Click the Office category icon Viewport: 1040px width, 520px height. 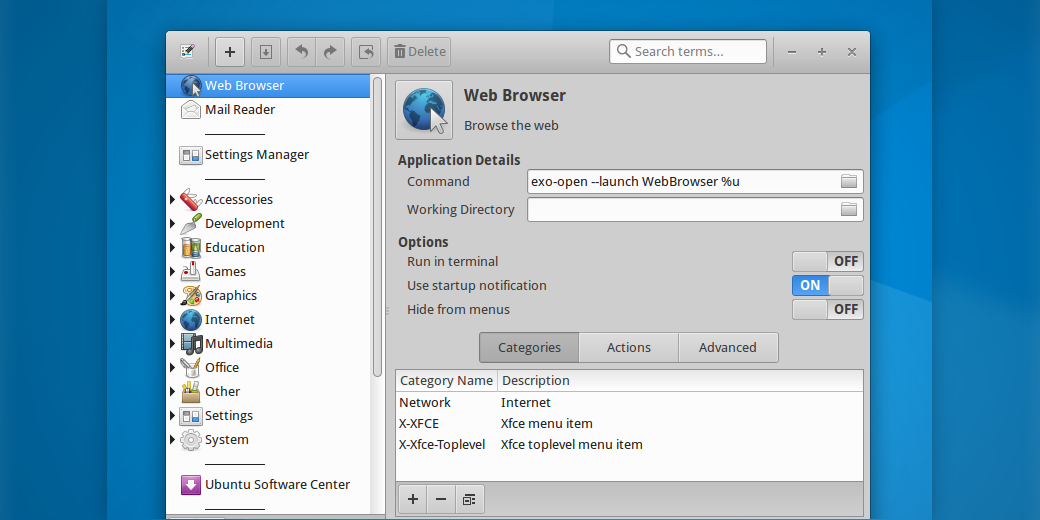(x=191, y=367)
